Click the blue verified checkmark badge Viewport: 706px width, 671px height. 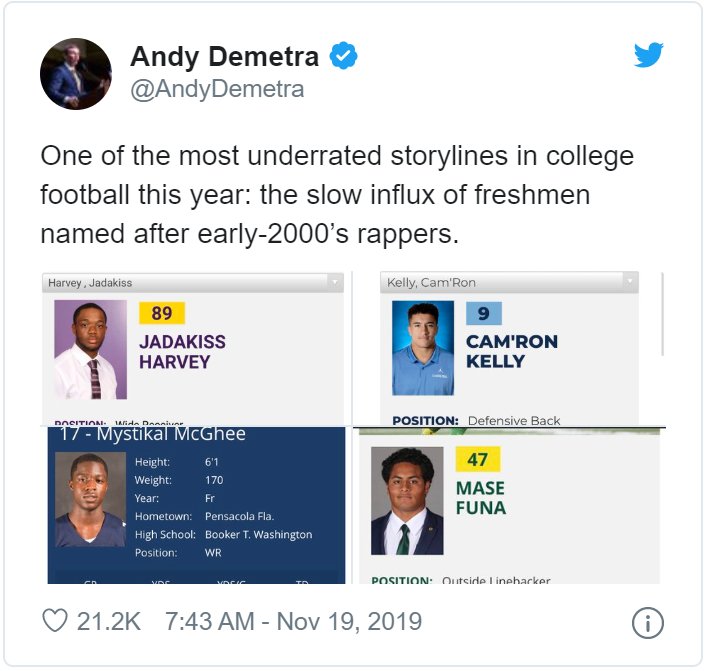click(x=343, y=55)
